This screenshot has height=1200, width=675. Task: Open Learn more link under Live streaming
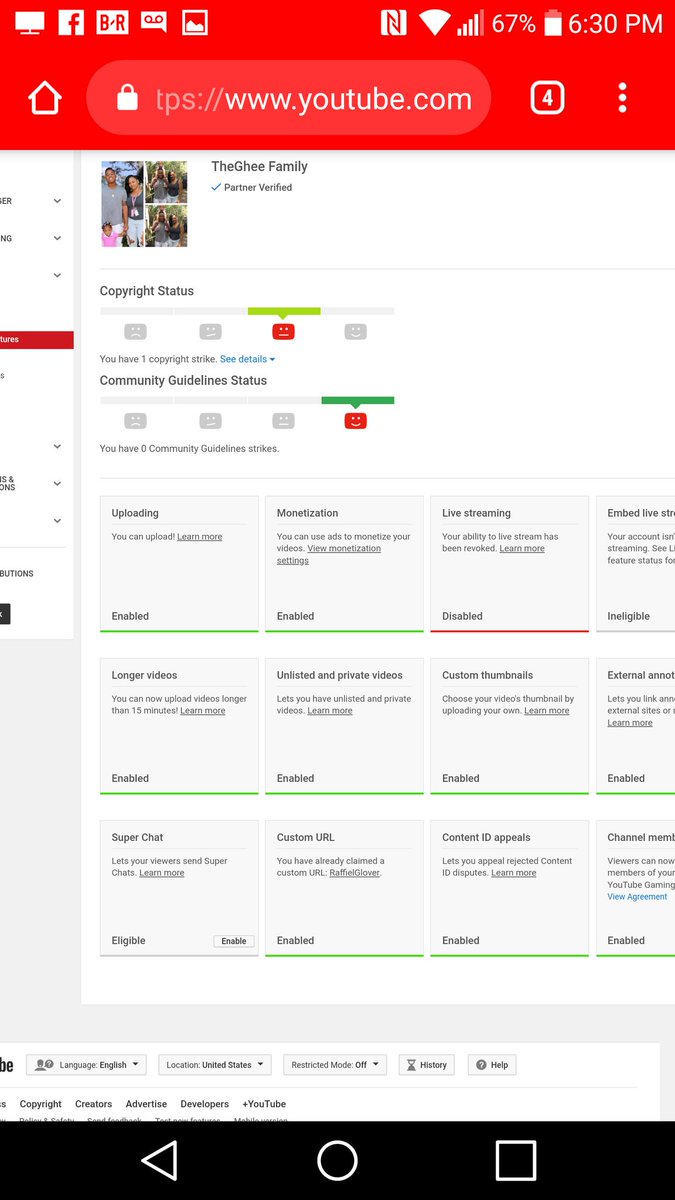522,549
